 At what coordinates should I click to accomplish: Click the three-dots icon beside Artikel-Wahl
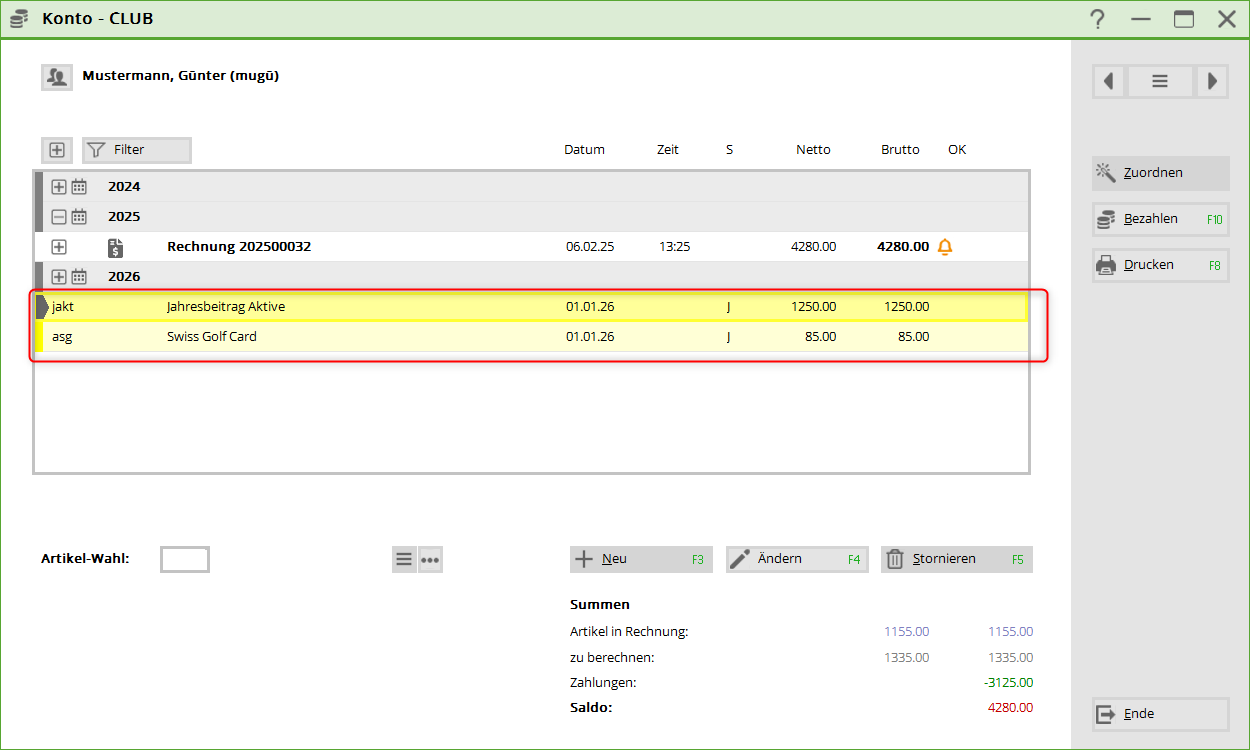pyautogui.click(x=430, y=560)
